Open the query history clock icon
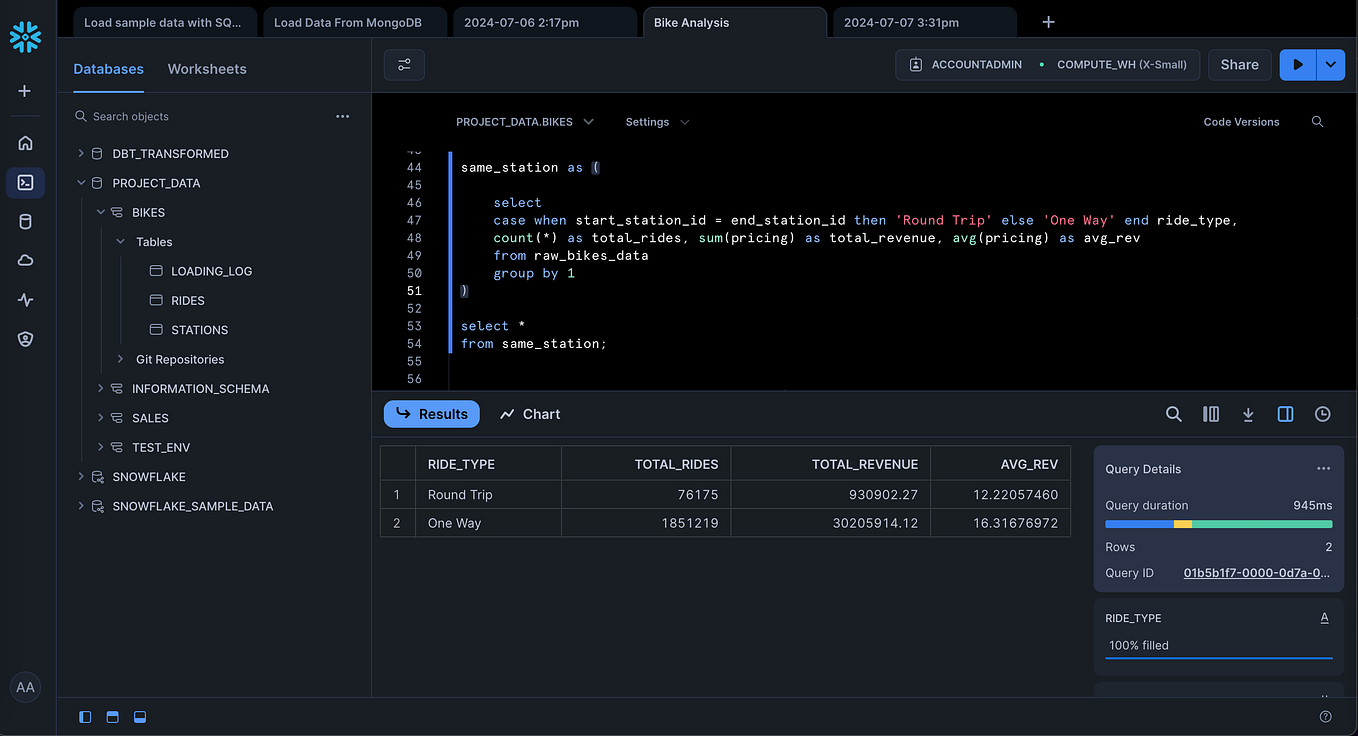 click(x=1322, y=413)
